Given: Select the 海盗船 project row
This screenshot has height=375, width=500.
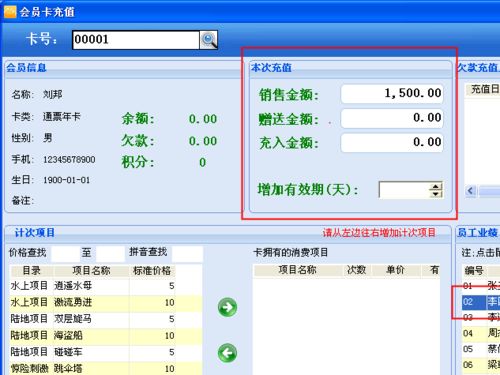Looking at the screenshot, I should coord(106,336).
